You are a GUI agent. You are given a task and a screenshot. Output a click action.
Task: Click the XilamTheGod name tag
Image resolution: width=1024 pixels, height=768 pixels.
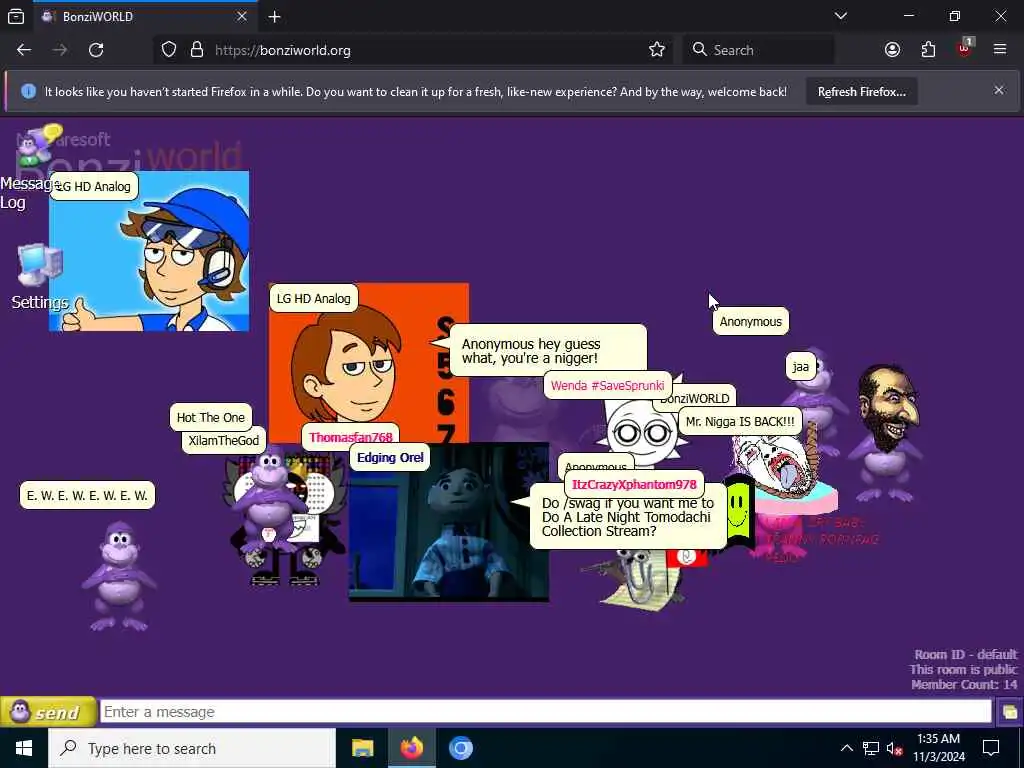(x=223, y=441)
